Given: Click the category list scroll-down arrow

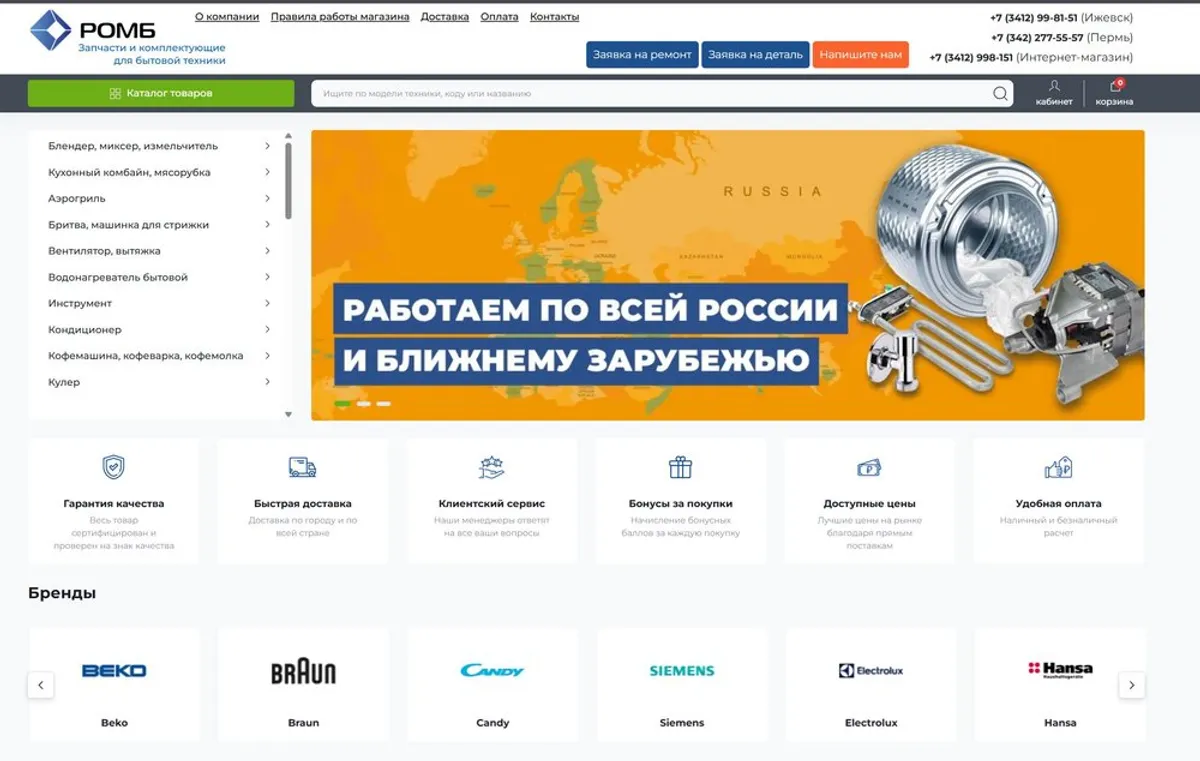Looking at the screenshot, I should [289, 414].
